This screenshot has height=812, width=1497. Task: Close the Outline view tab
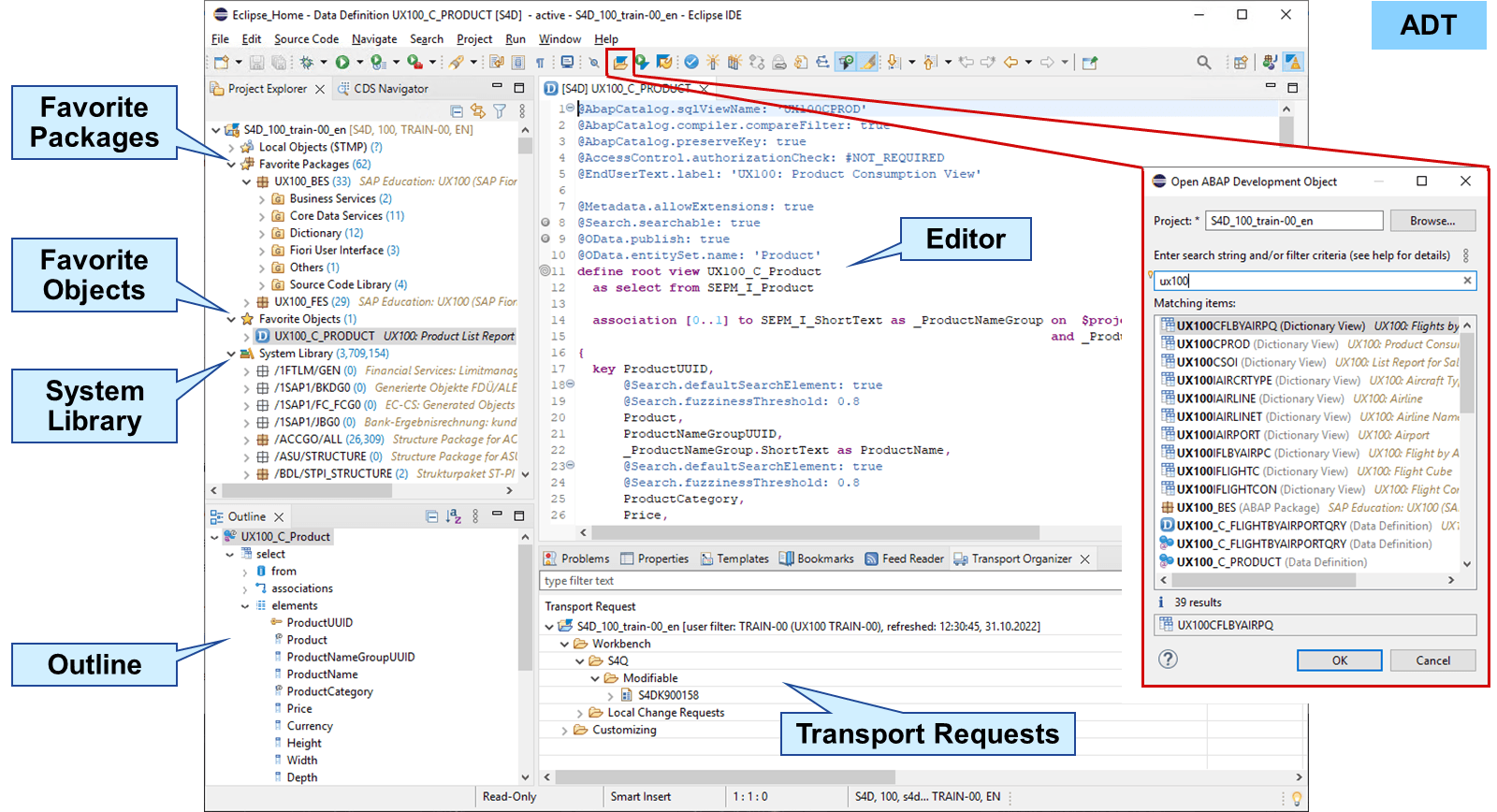(279, 516)
